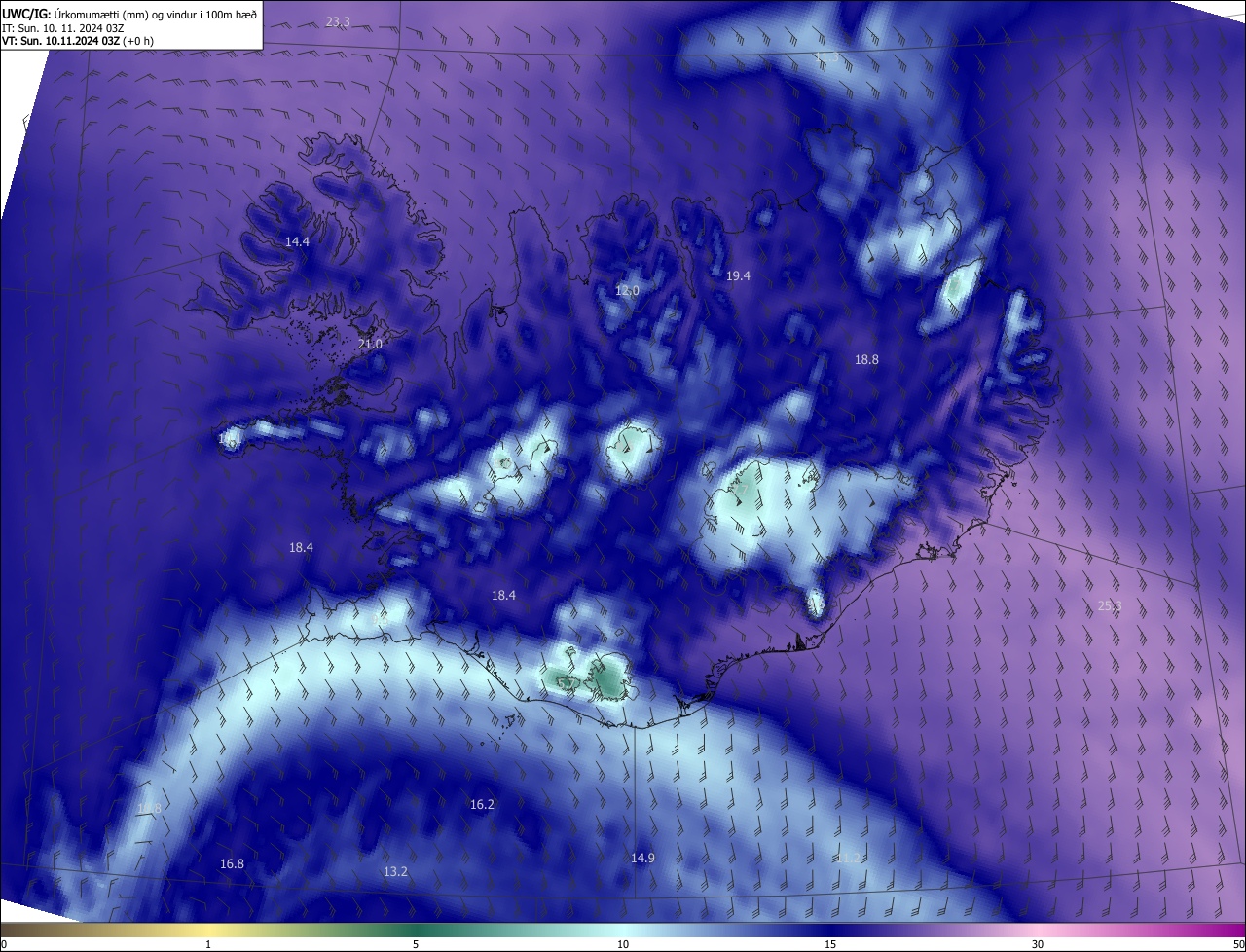Click the color scale tick labeled 5
This screenshot has height=952, width=1246.
point(416,944)
